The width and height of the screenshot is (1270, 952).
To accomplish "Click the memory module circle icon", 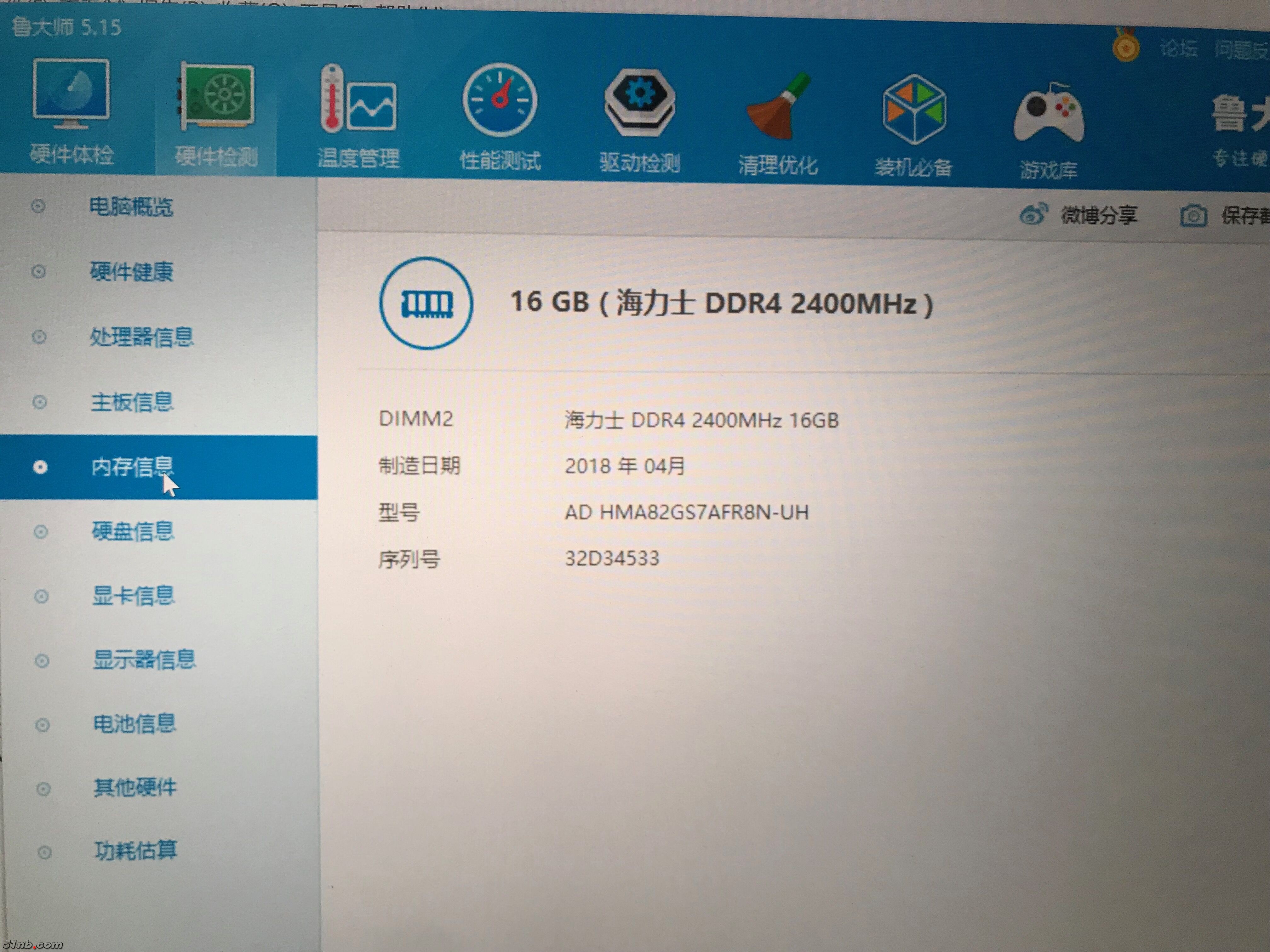I will pos(426,303).
